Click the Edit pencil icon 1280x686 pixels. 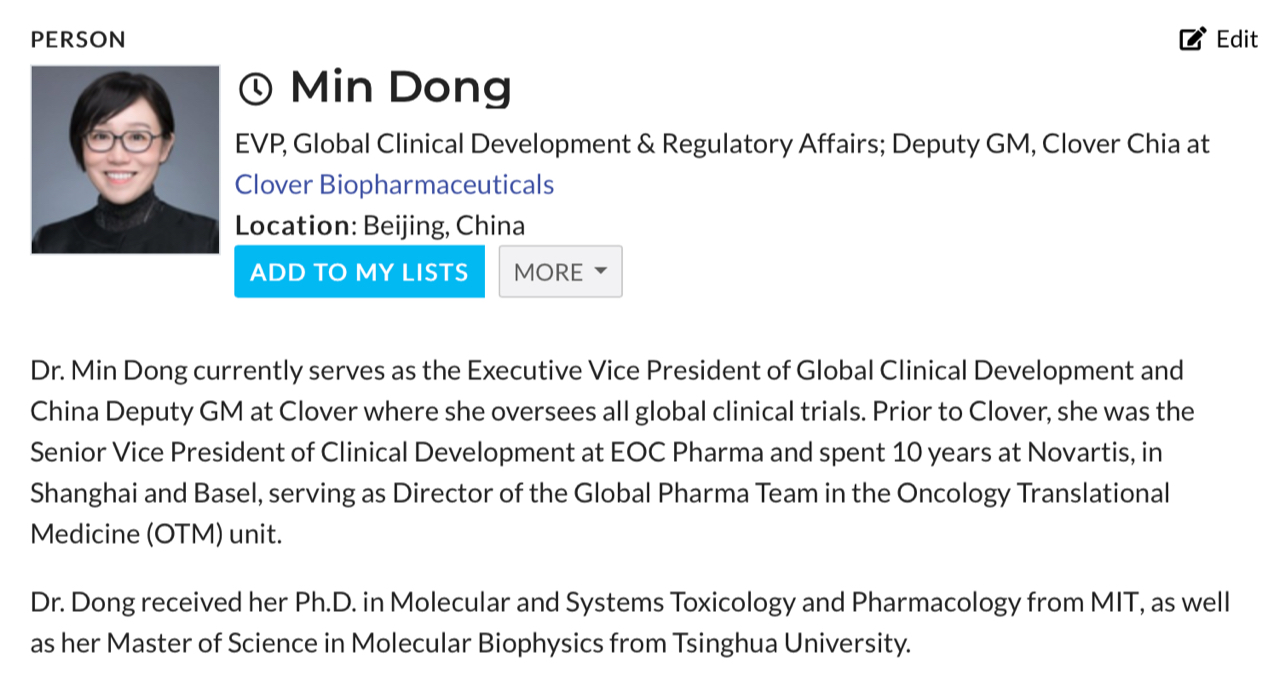(x=1192, y=39)
